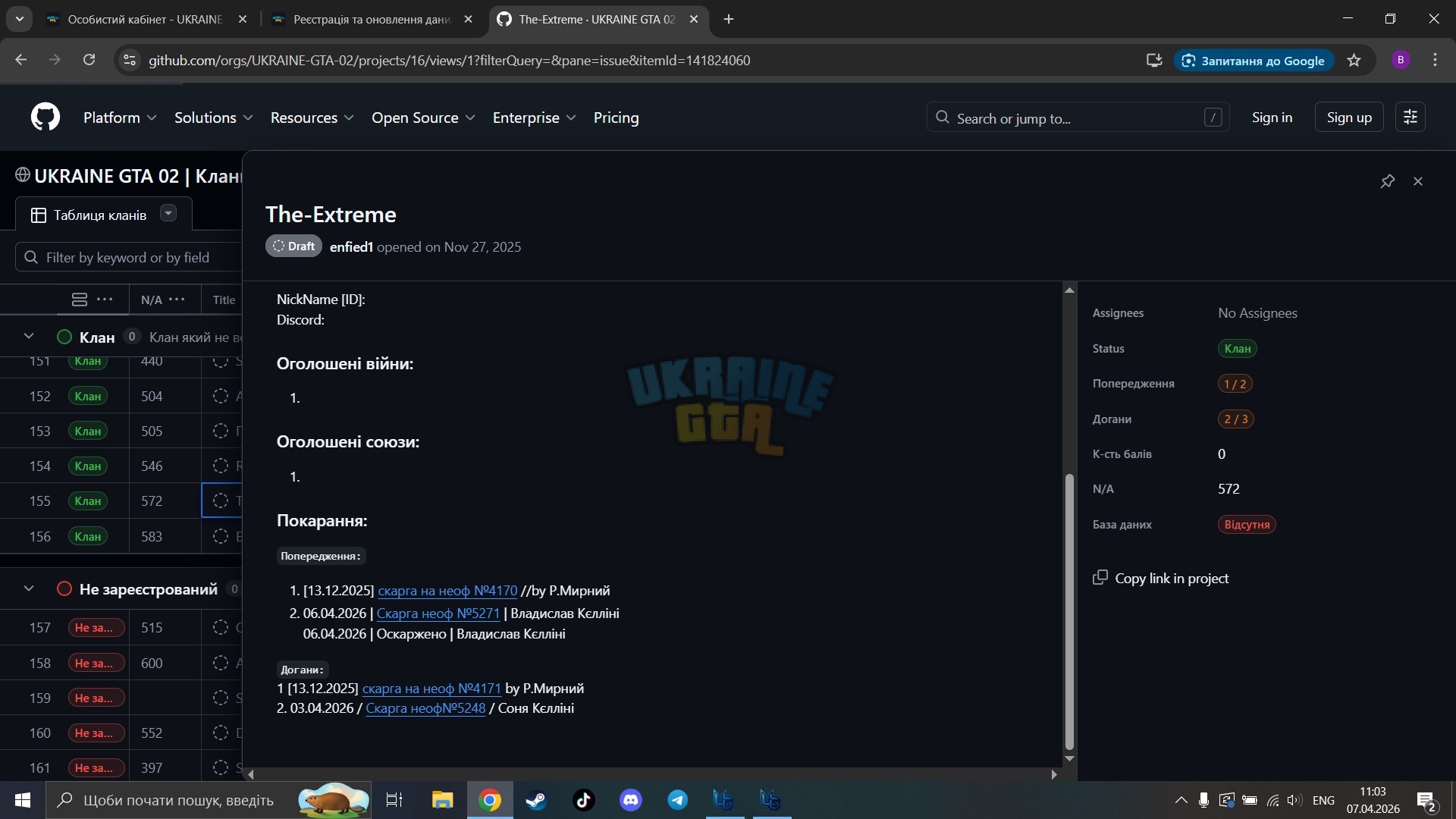Expand the Solutions menu

[x=213, y=118]
